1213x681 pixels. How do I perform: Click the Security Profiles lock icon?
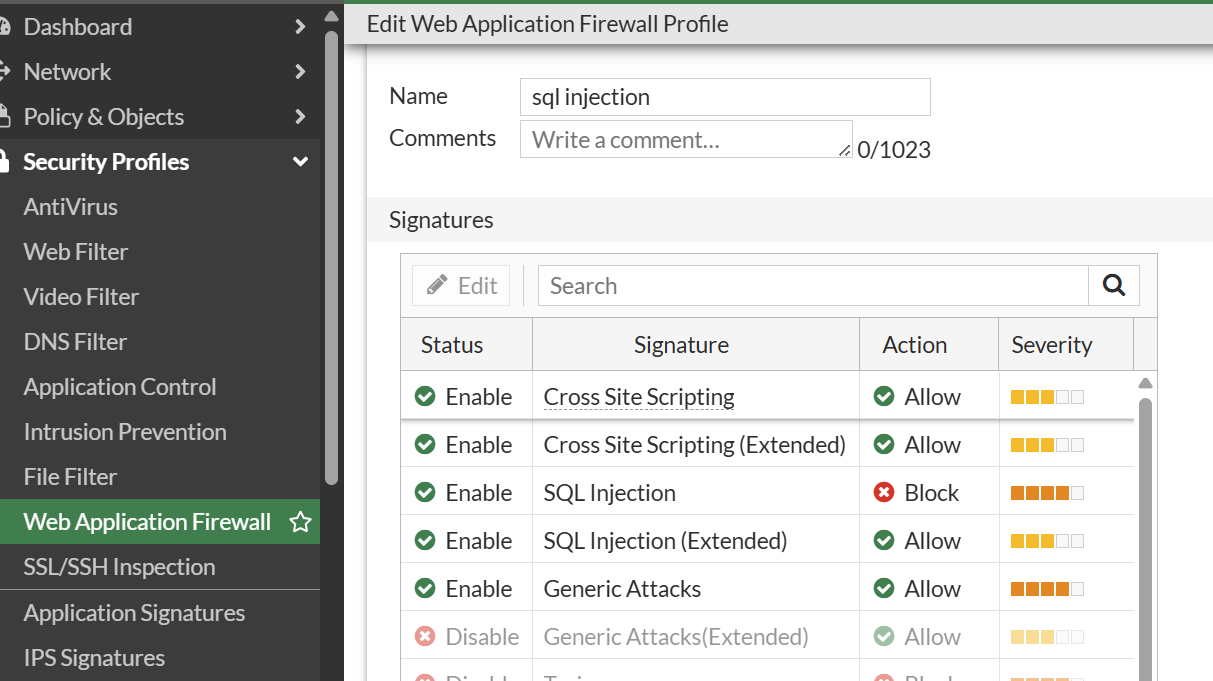[x=4, y=162]
